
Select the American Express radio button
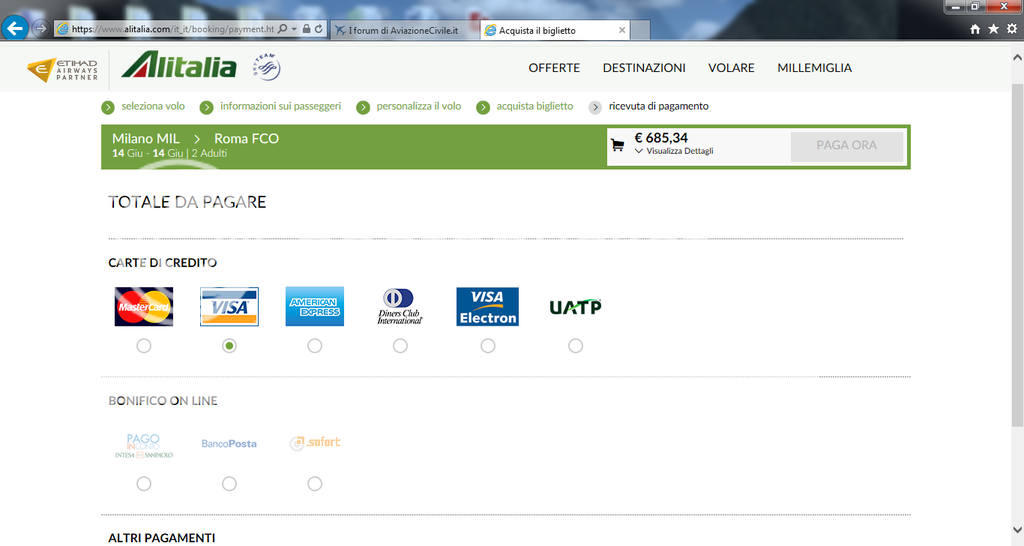[315, 346]
